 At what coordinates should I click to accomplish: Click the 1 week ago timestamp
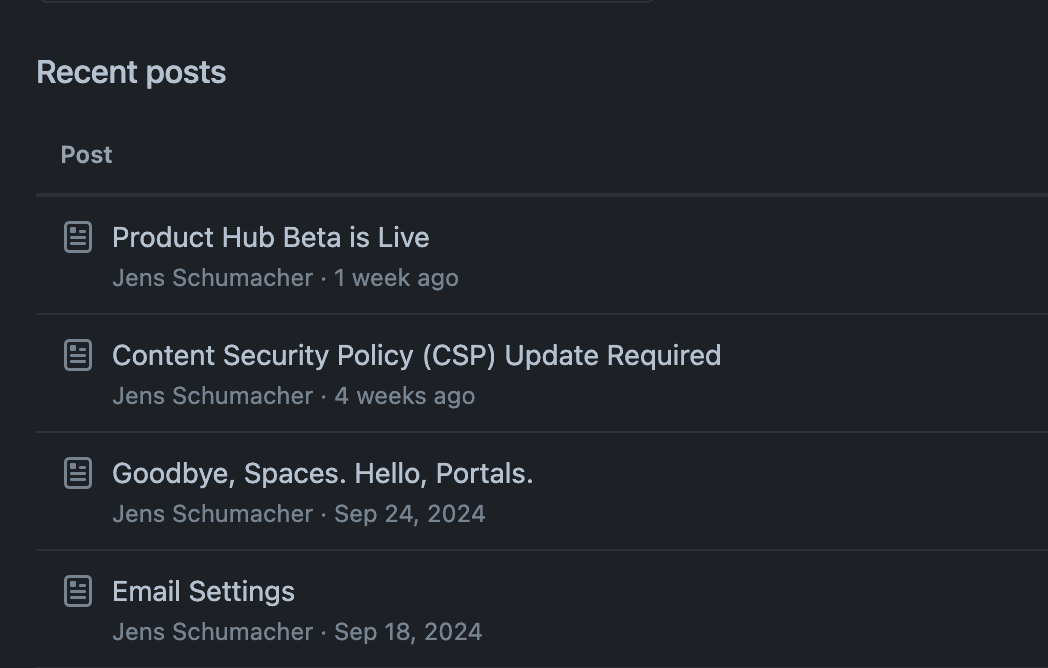396,278
